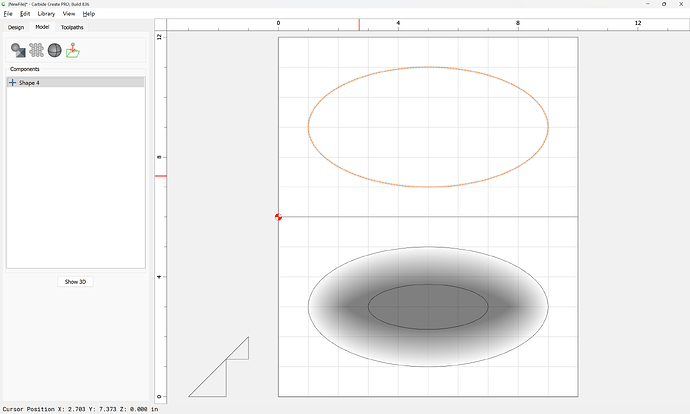Image resolution: width=690 pixels, height=414 pixels.
Task: Select the Model tab
Action: pyautogui.click(x=42, y=27)
